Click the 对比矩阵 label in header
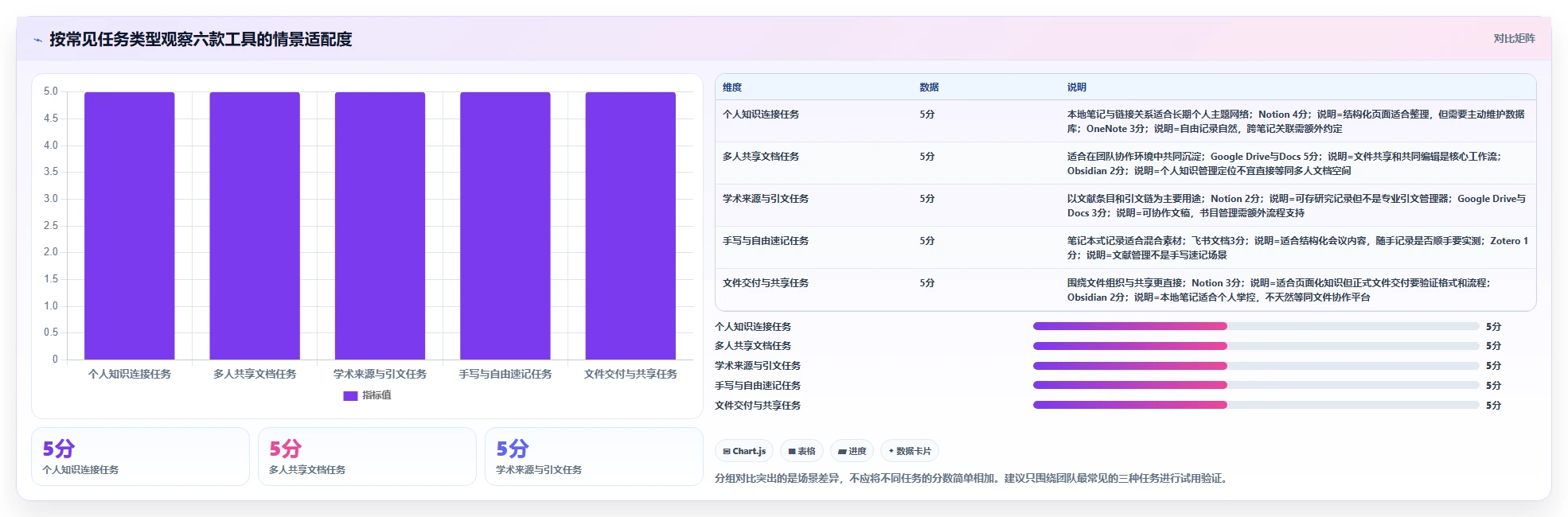 [1514, 38]
